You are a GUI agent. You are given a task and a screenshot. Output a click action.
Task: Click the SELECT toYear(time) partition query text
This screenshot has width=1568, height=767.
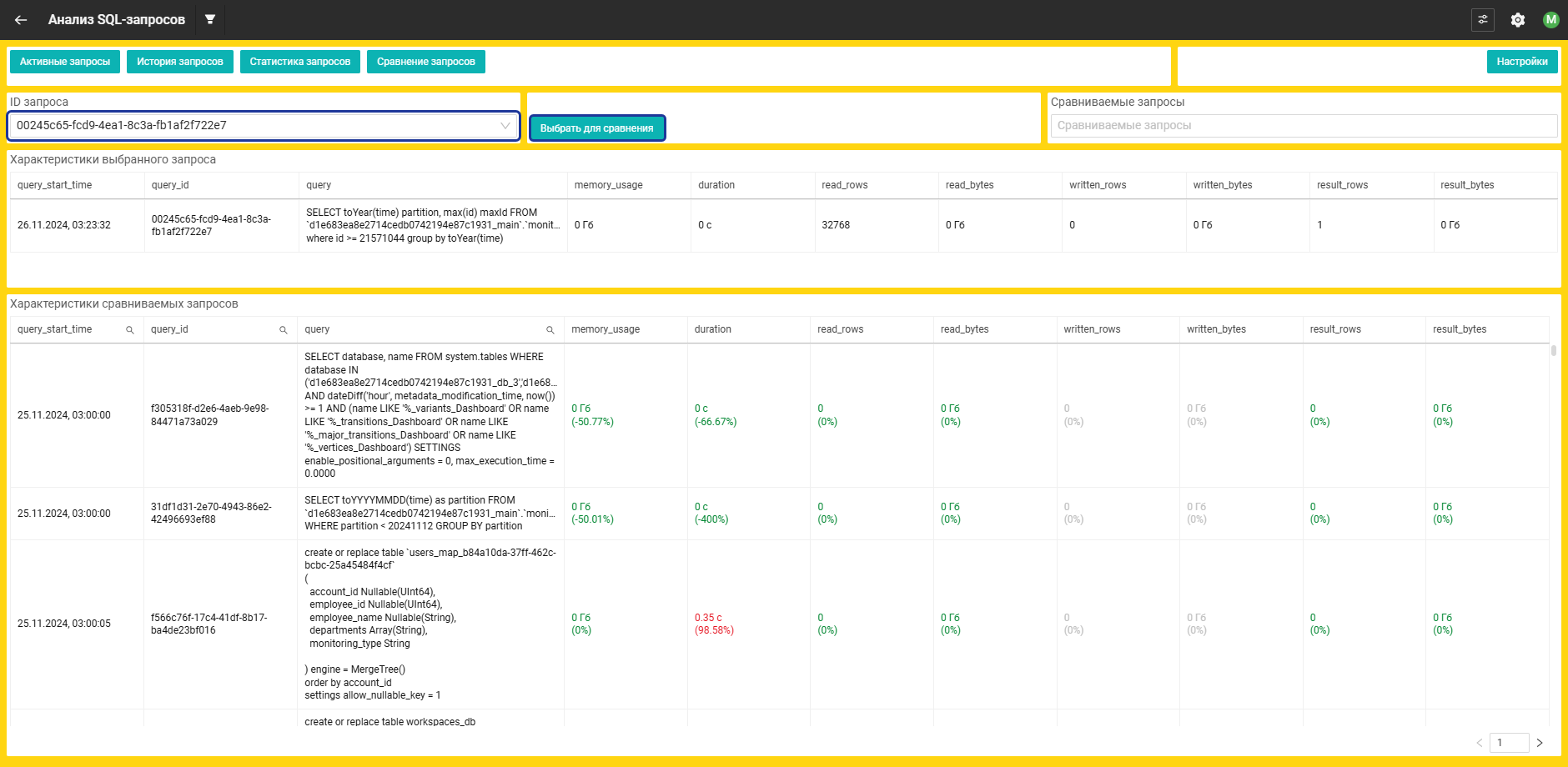point(433,225)
